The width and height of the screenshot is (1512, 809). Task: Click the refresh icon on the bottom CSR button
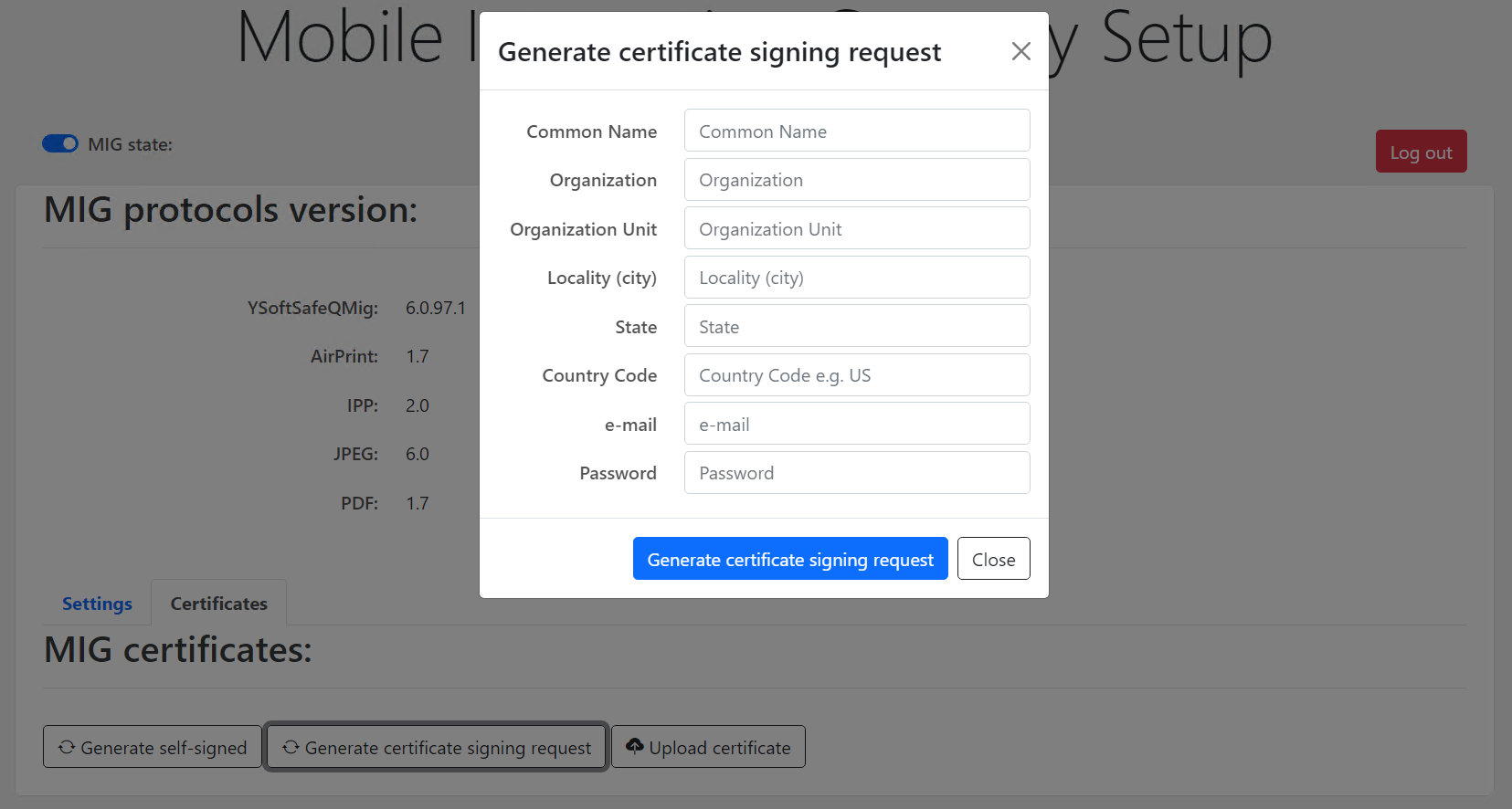click(291, 747)
